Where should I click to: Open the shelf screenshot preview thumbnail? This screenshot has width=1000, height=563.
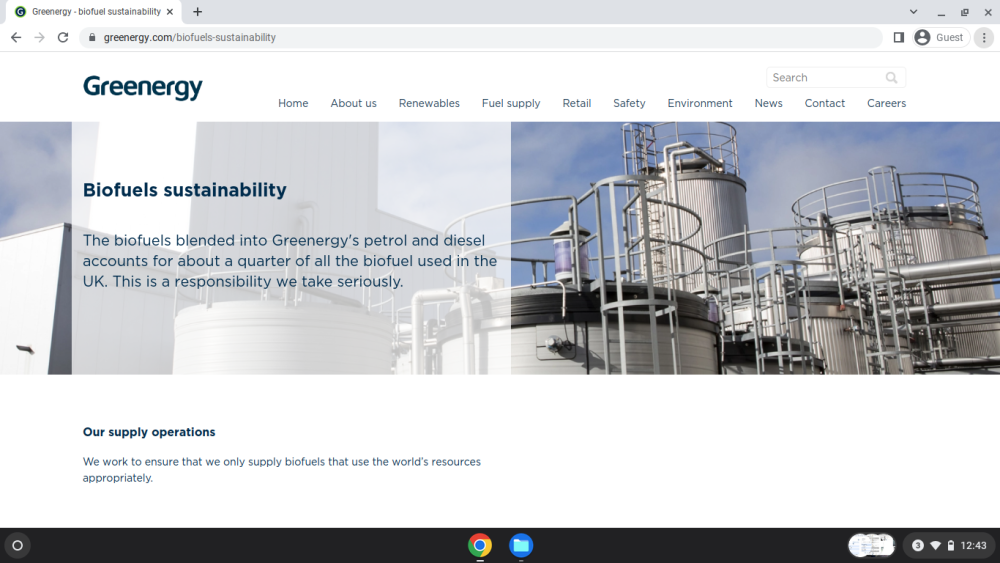tap(871, 546)
